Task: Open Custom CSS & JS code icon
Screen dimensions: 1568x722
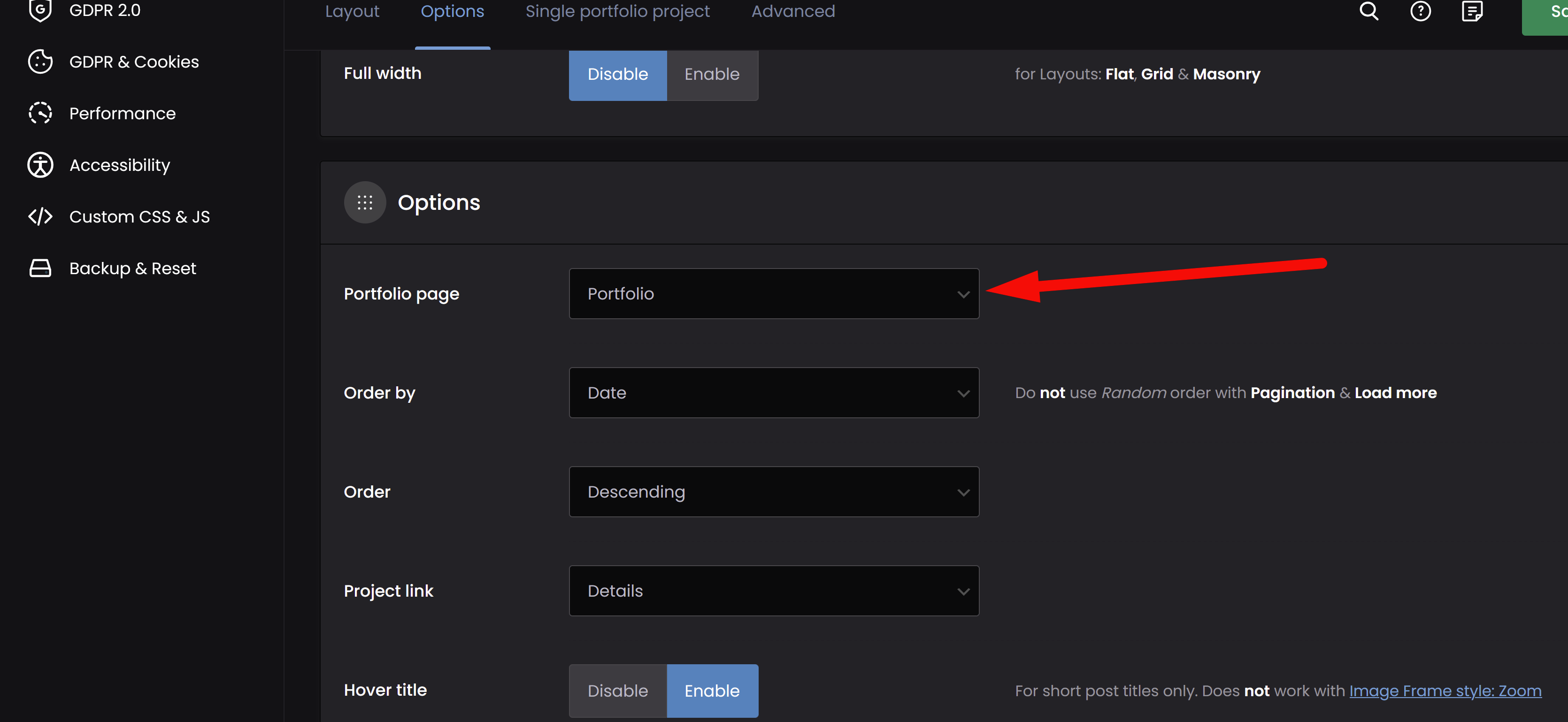Action: click(x=40, y=217)
